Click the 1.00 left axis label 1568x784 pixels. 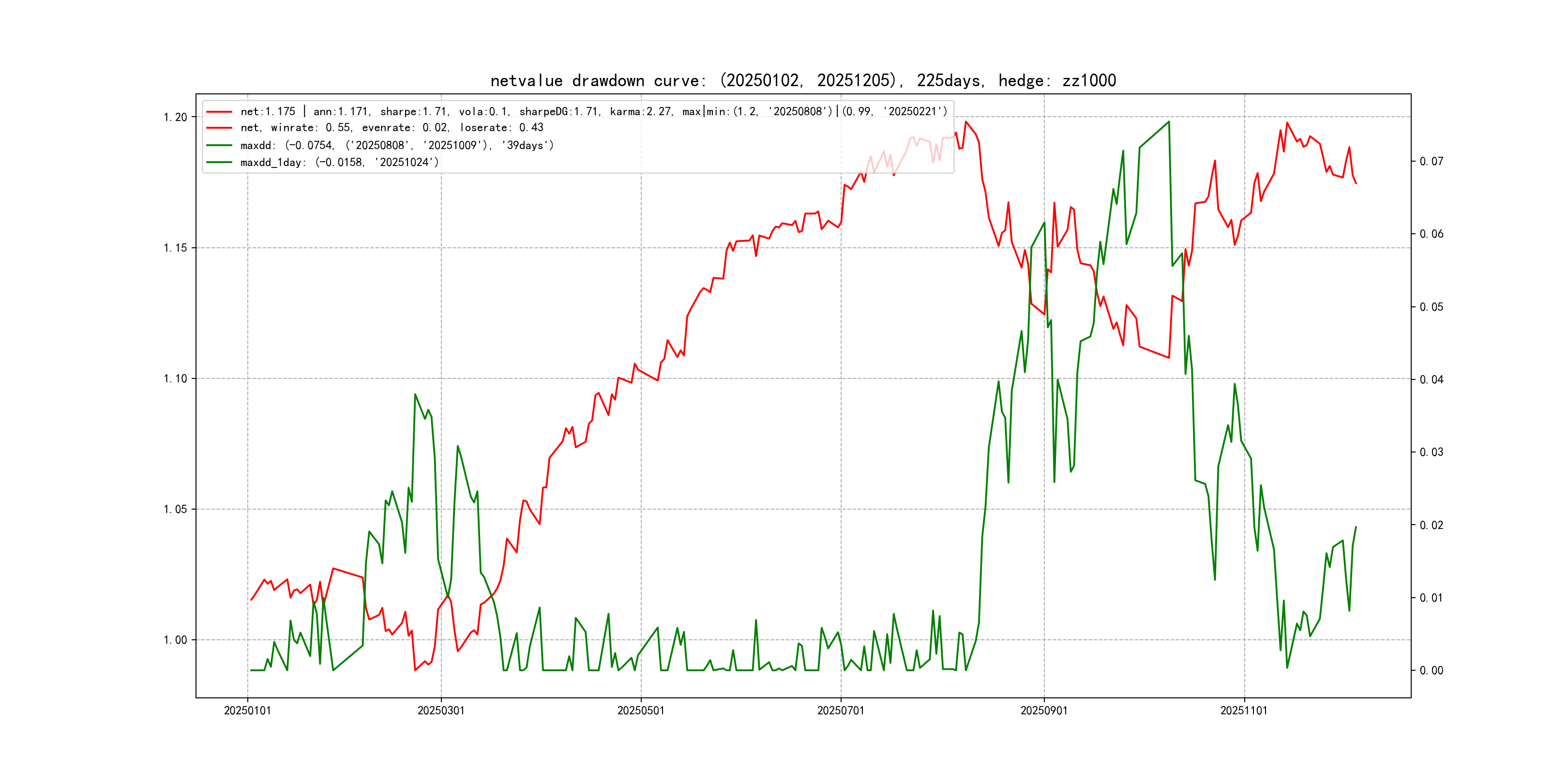(175, 640)
